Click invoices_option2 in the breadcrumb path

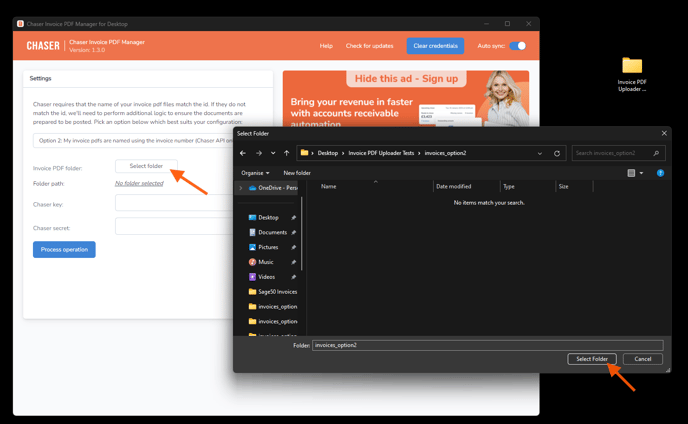coord(445,153)
